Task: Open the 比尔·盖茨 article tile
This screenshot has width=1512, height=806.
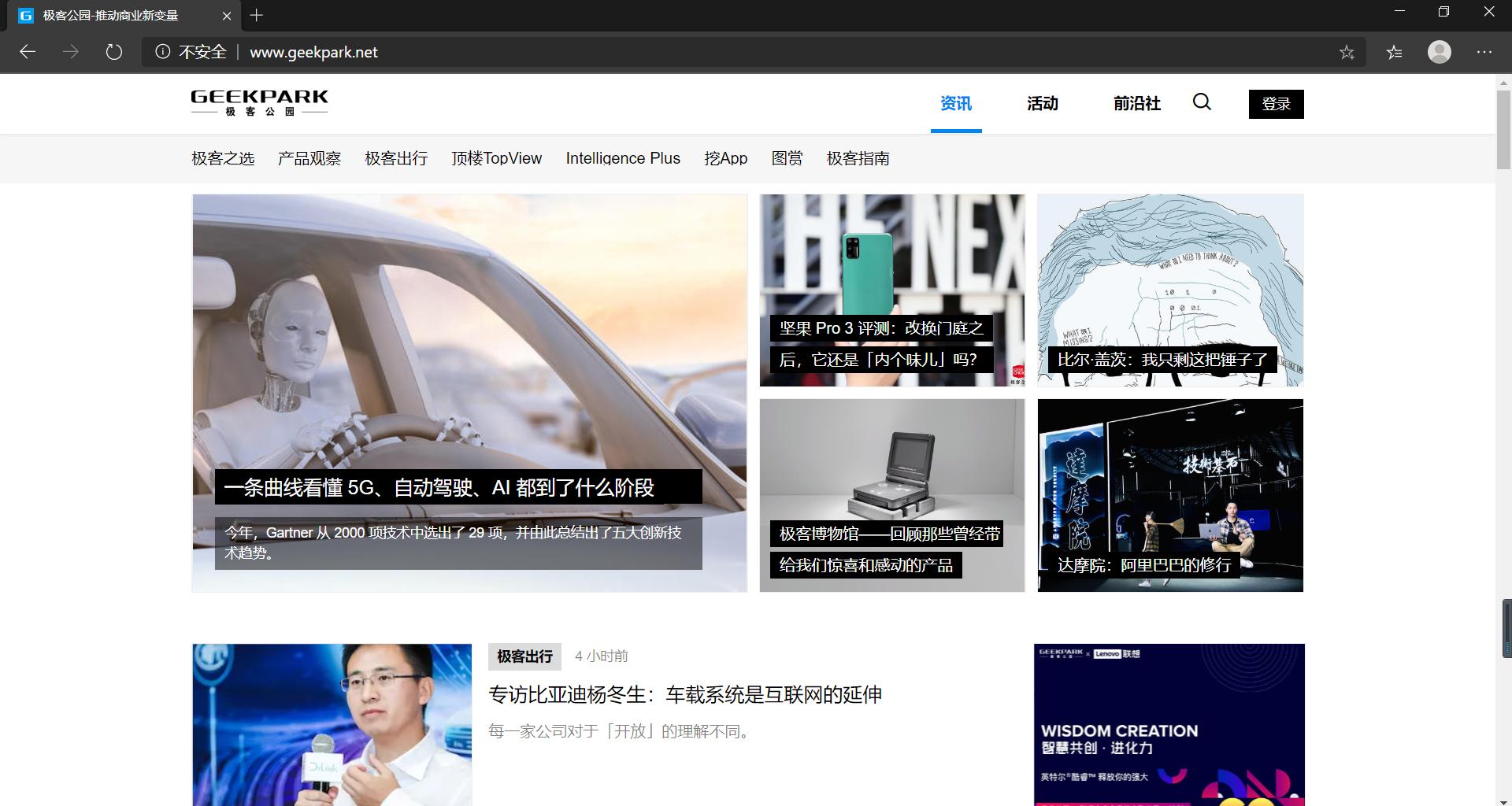Action: pos(1170,290)
